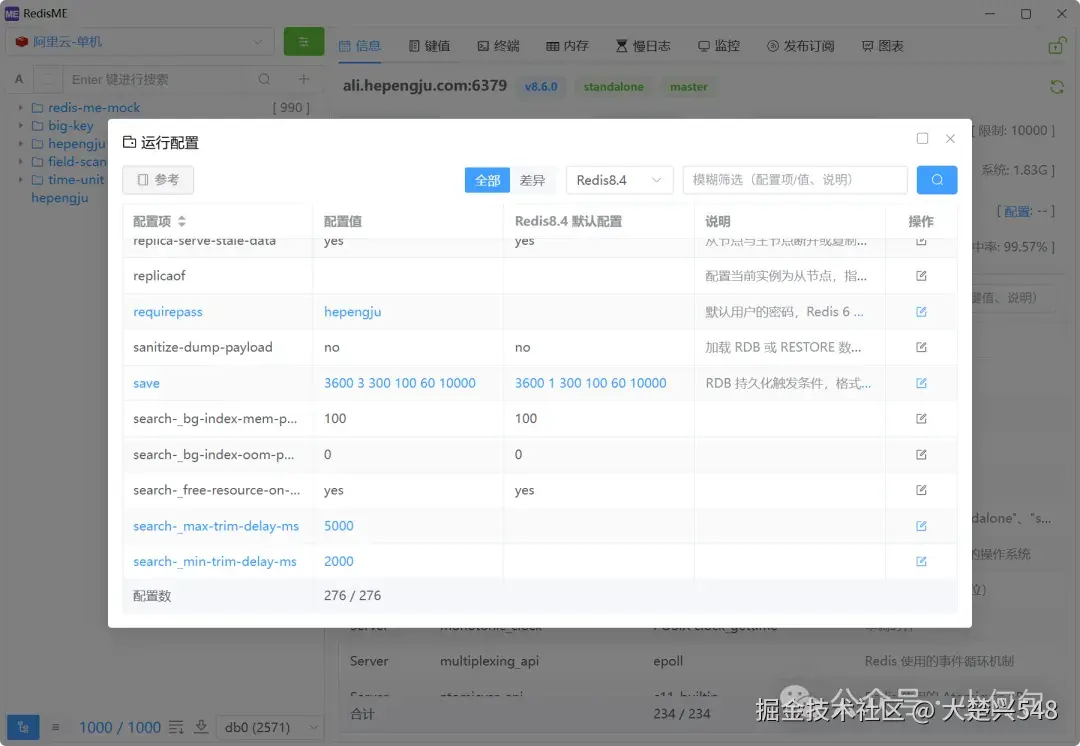
Task: Select the hepengju key in tree
Action: click(x=60, y=198)
